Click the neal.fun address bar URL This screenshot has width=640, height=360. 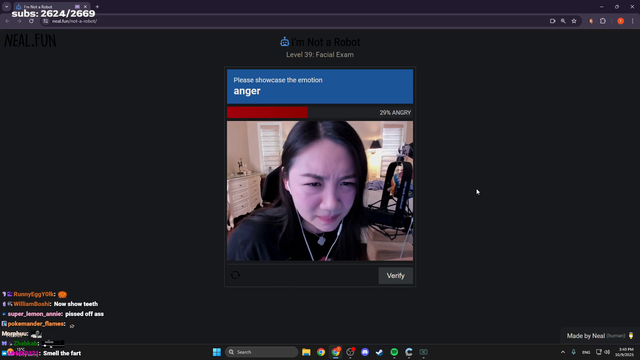[x=74, y=21]
